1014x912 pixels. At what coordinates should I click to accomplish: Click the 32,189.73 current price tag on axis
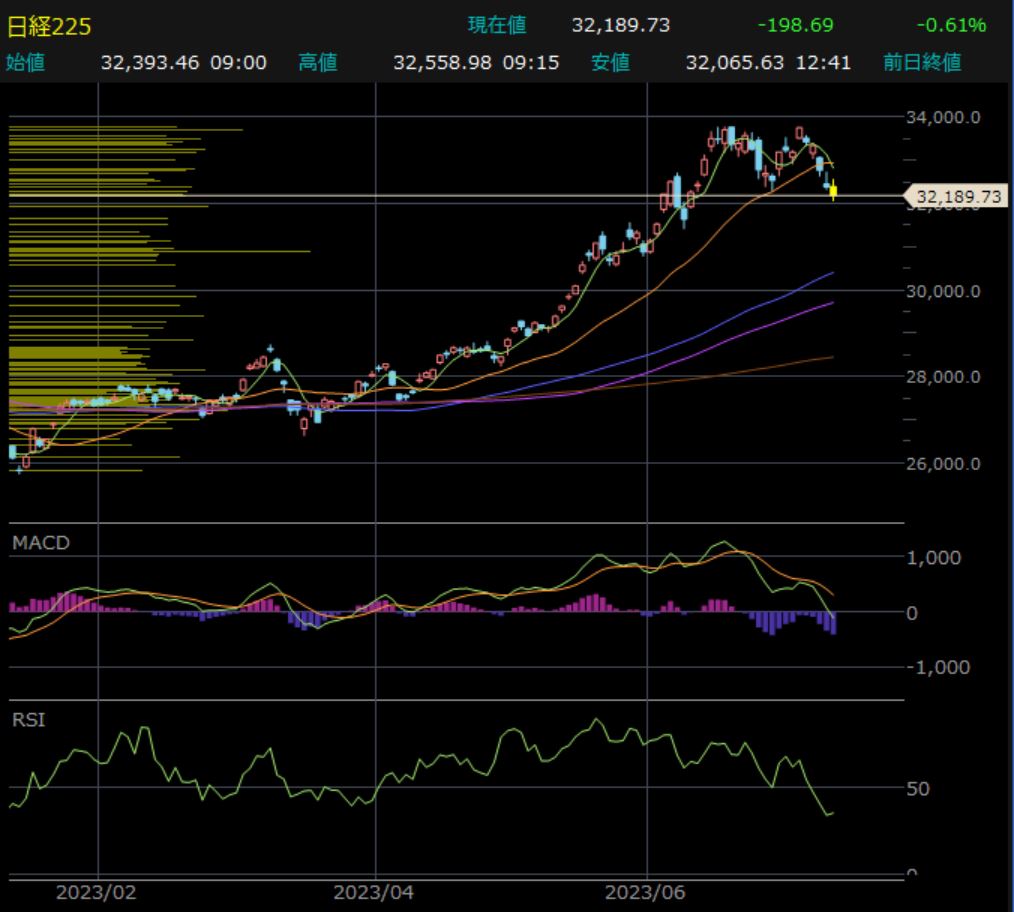(x=957, y=197)
